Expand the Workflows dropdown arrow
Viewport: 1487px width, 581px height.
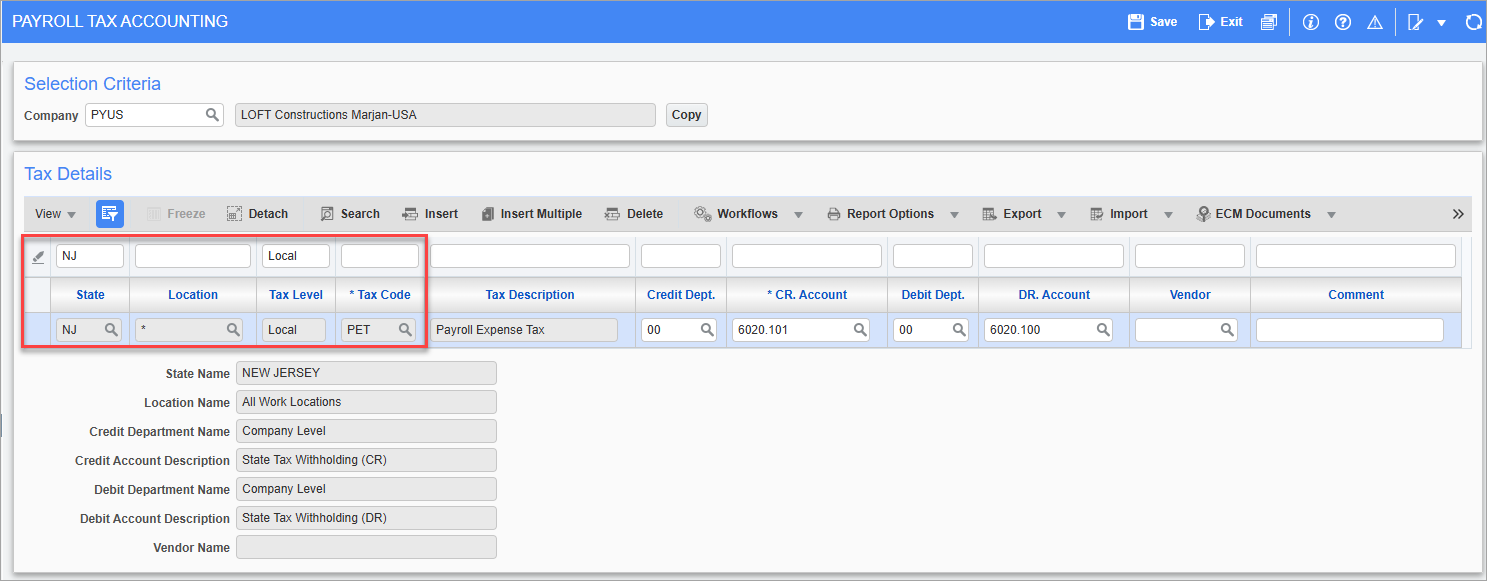[799, 214]
